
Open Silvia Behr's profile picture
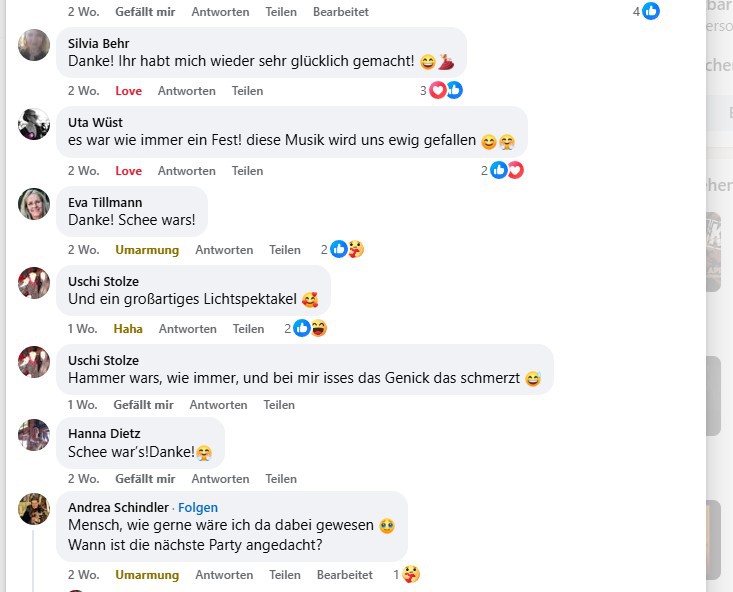coord(34,45)
